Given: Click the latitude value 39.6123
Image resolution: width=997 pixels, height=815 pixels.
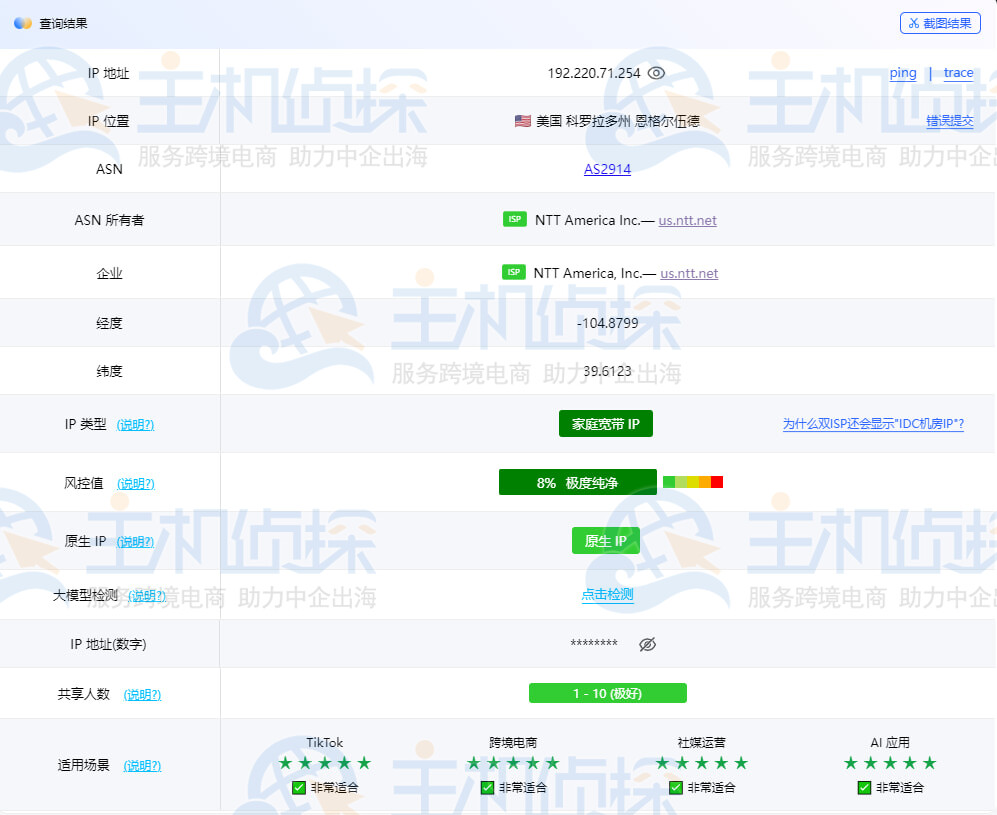Looking at the screenshot, I should pyautogui.click(x=607, y=371).
